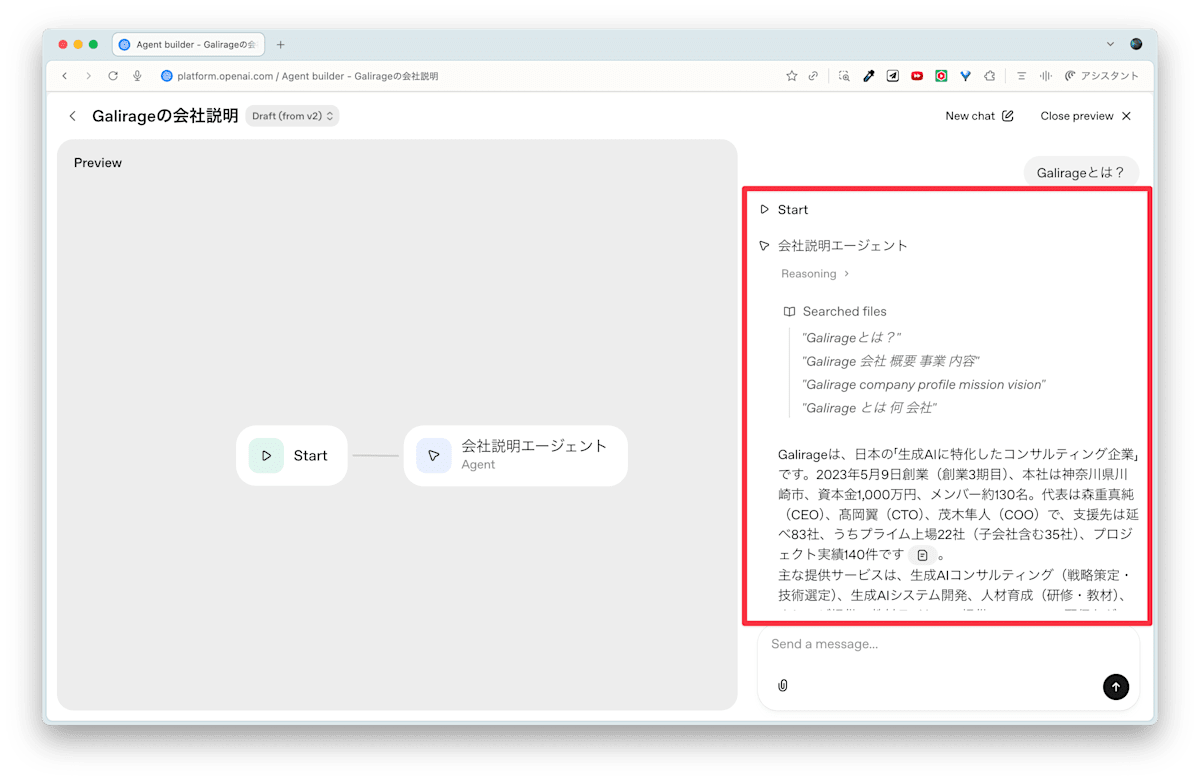Go forward in the browser
1200x781 pixels.
pyautogui.click(x=89, y=76)
